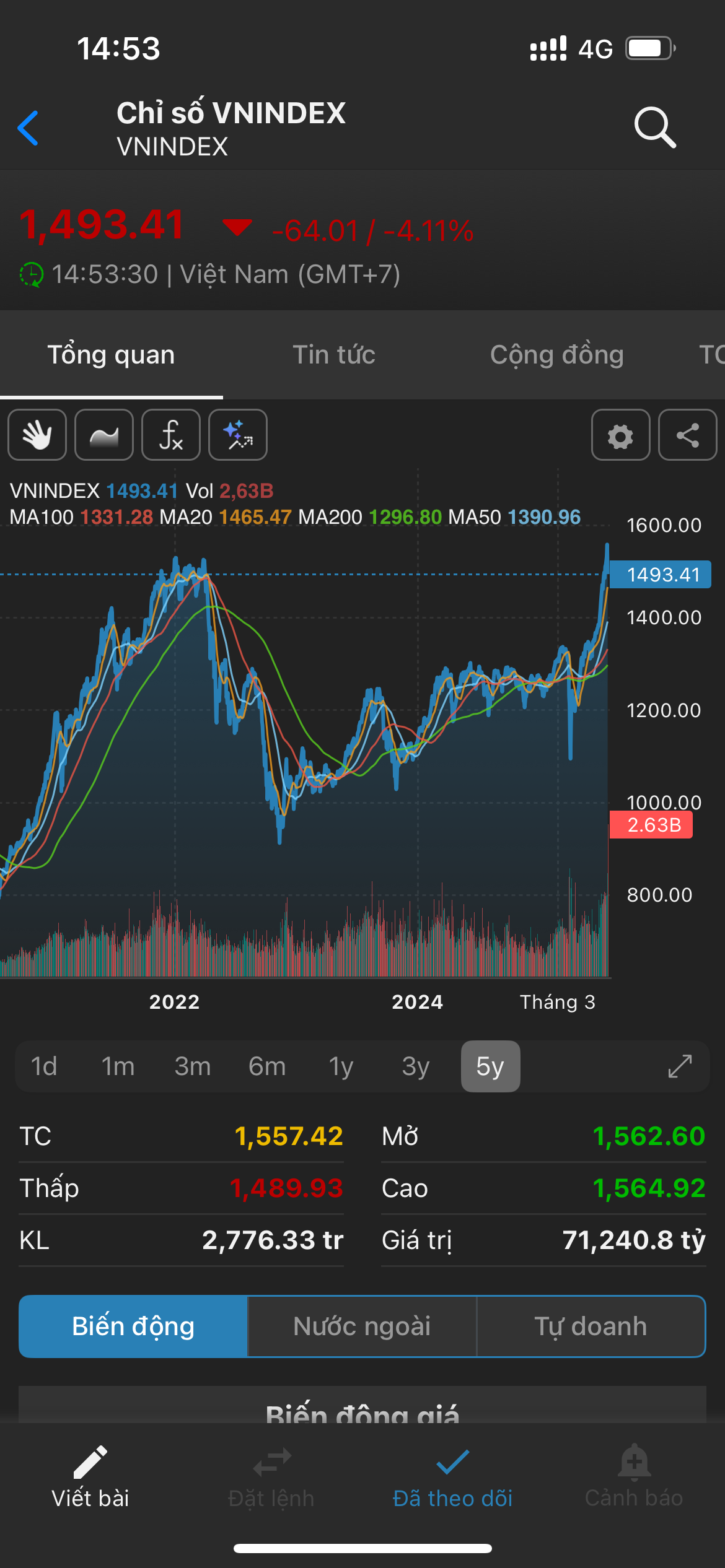Open the Tin tức tab
This screenshot has width=725, height=1568.
coord(334,355)
